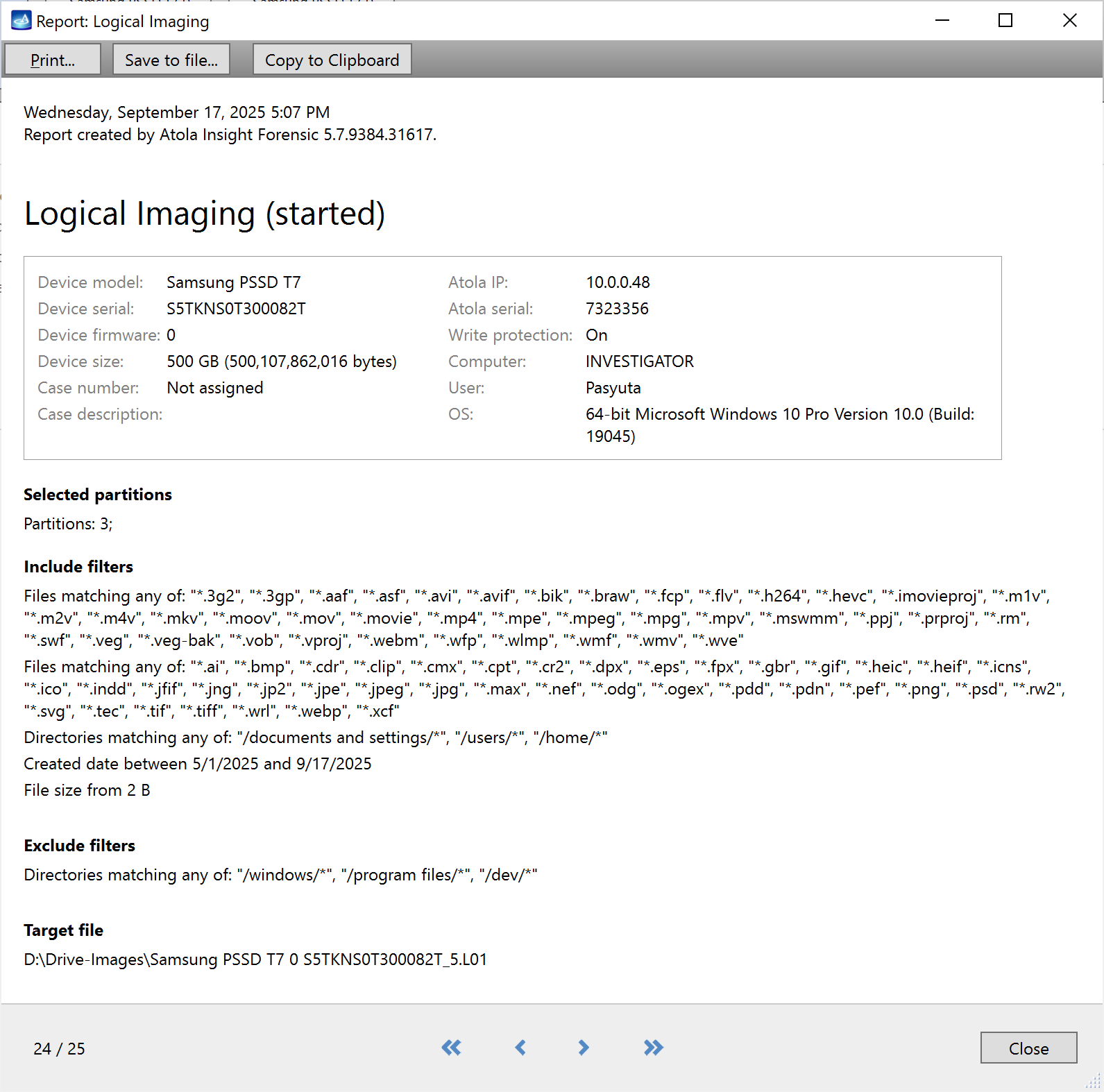Screen dimensions: 1104x1092
Task: Click the Selected partitions heading
Action: pyautogui.click(x=98, y=495)
